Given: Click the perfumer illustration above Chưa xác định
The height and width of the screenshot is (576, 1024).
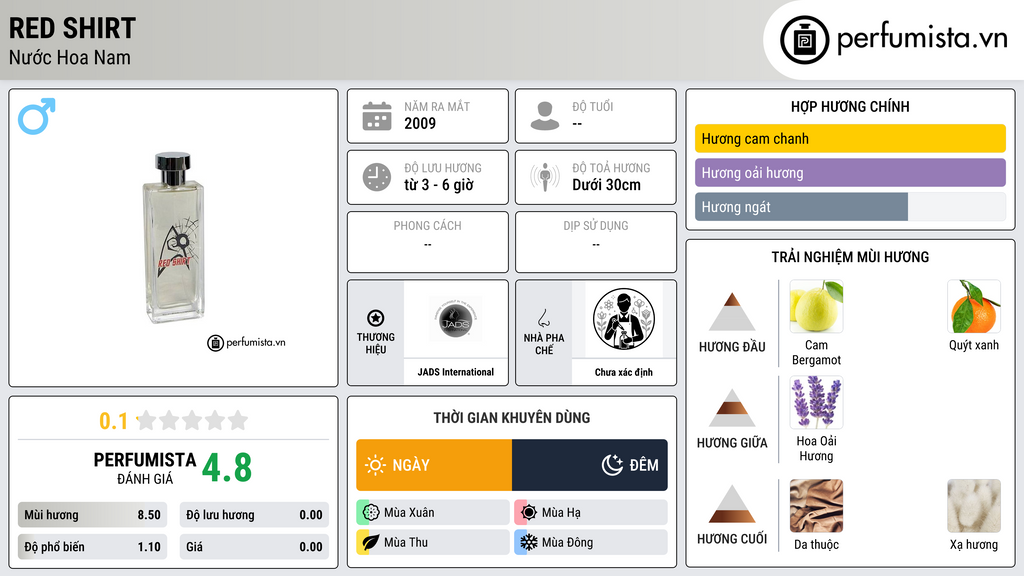Looking at the screenshot, I should tap(624, 319).
